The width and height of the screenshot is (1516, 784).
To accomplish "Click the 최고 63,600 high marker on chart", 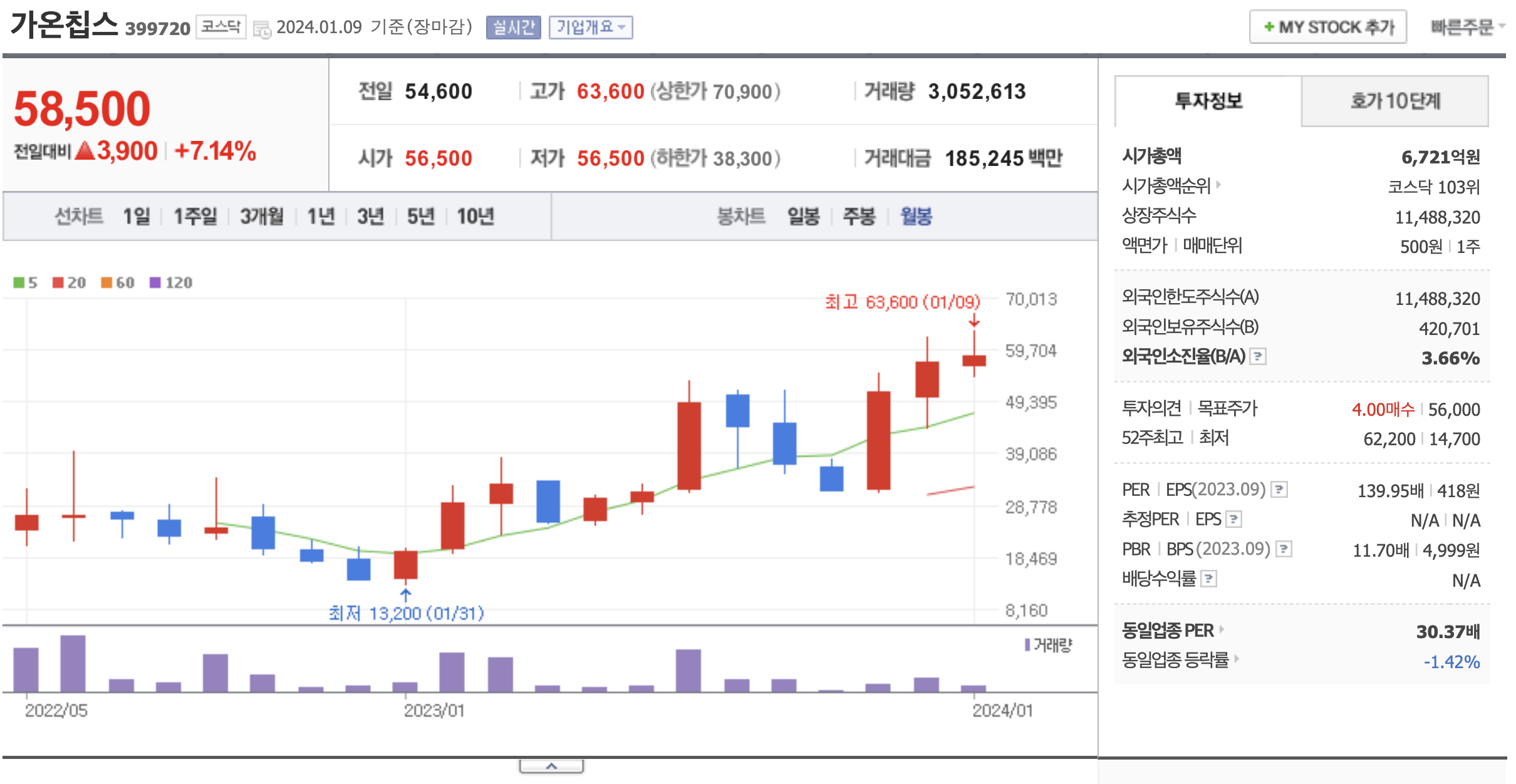I will point(902,302).
